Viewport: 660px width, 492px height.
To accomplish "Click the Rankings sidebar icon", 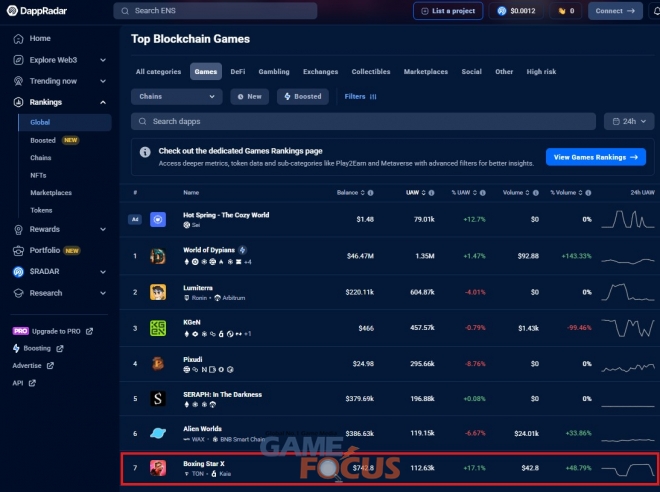I will coord(18,102).
